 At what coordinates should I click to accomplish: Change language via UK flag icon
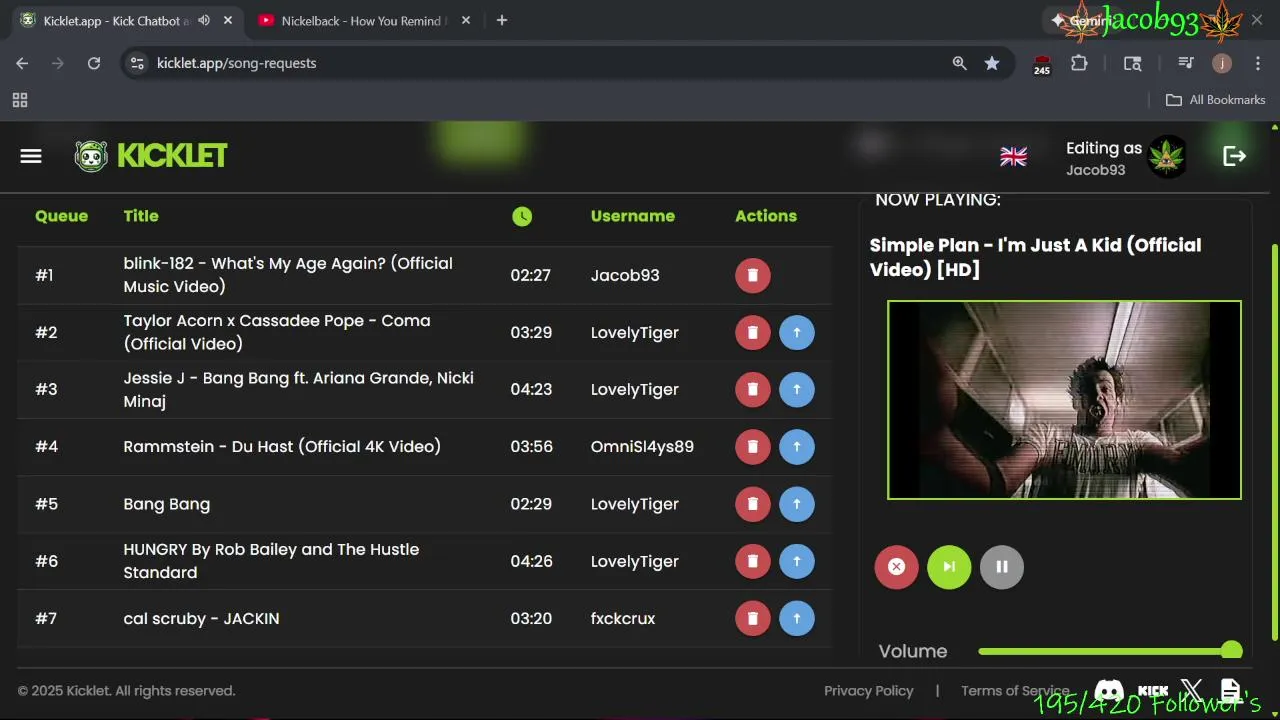tap(1013, 156)
